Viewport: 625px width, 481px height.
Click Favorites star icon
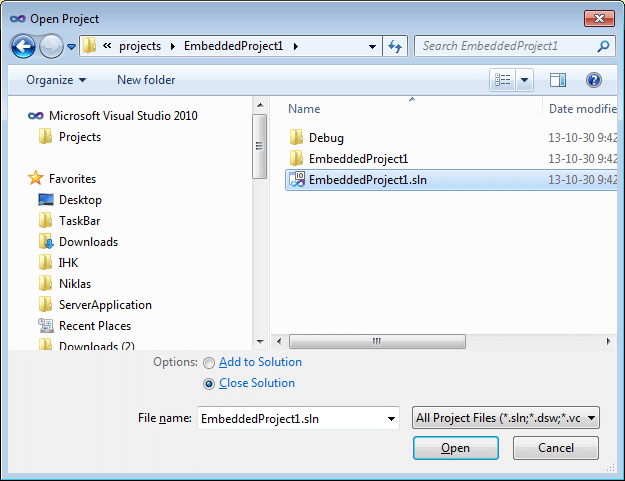36,178
